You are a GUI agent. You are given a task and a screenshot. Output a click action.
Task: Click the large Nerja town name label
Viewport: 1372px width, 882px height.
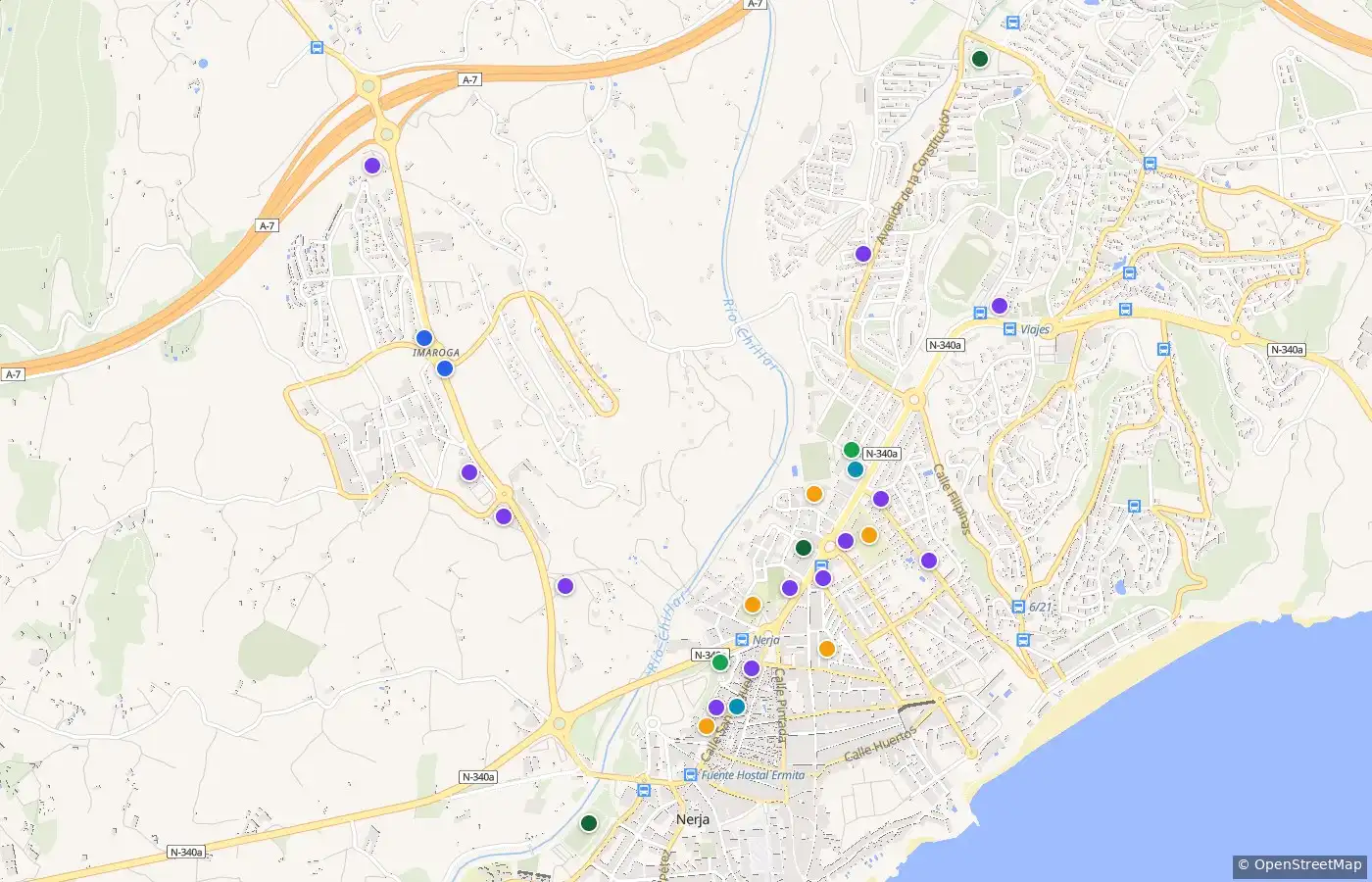click(693, 819)
